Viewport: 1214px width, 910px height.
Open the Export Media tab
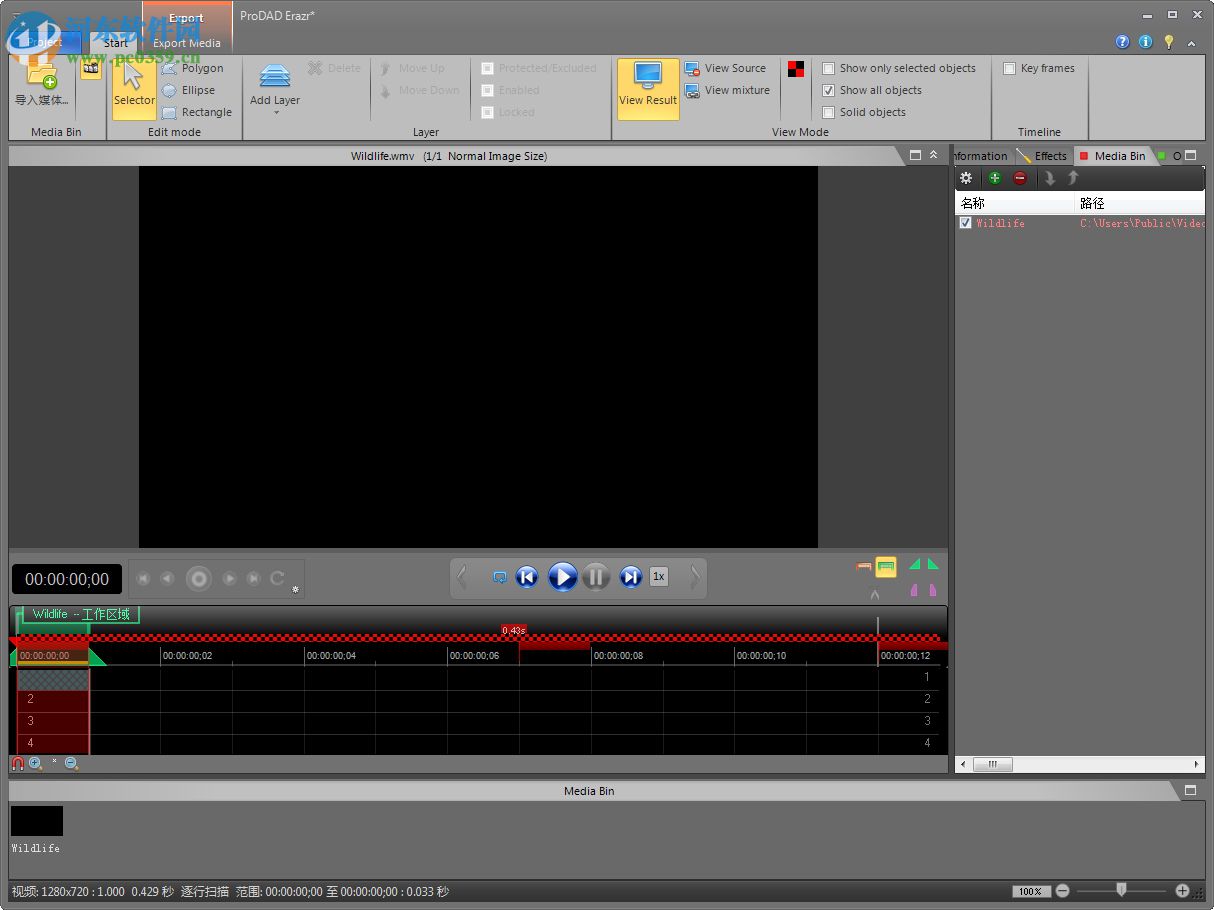pos(187,43)
